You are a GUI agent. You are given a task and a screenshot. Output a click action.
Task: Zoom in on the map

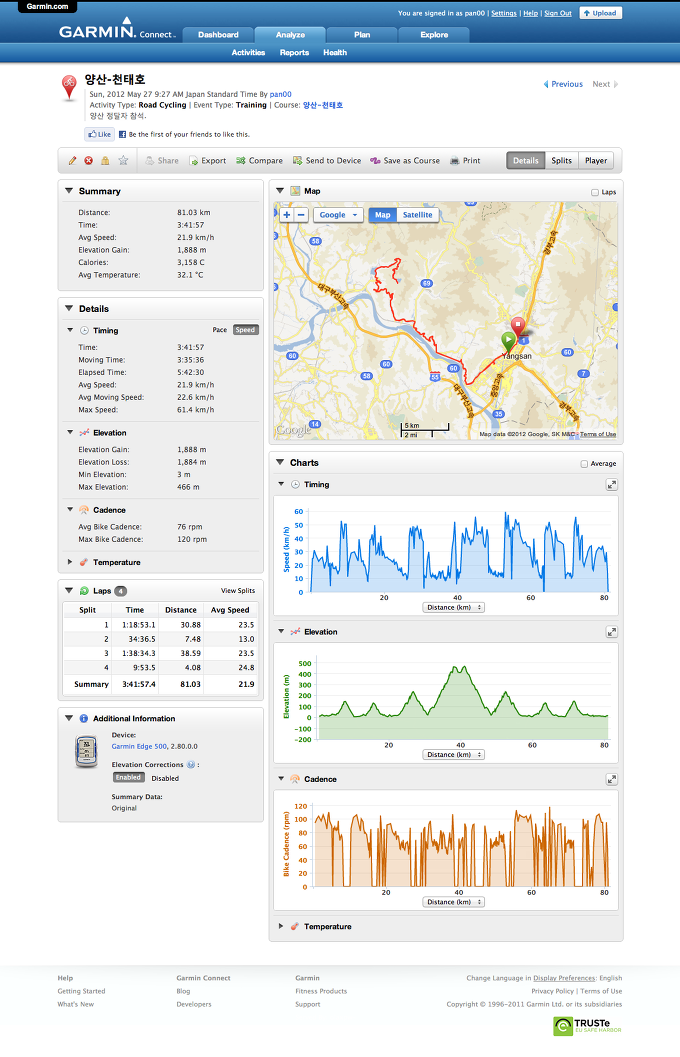point(286,215)
